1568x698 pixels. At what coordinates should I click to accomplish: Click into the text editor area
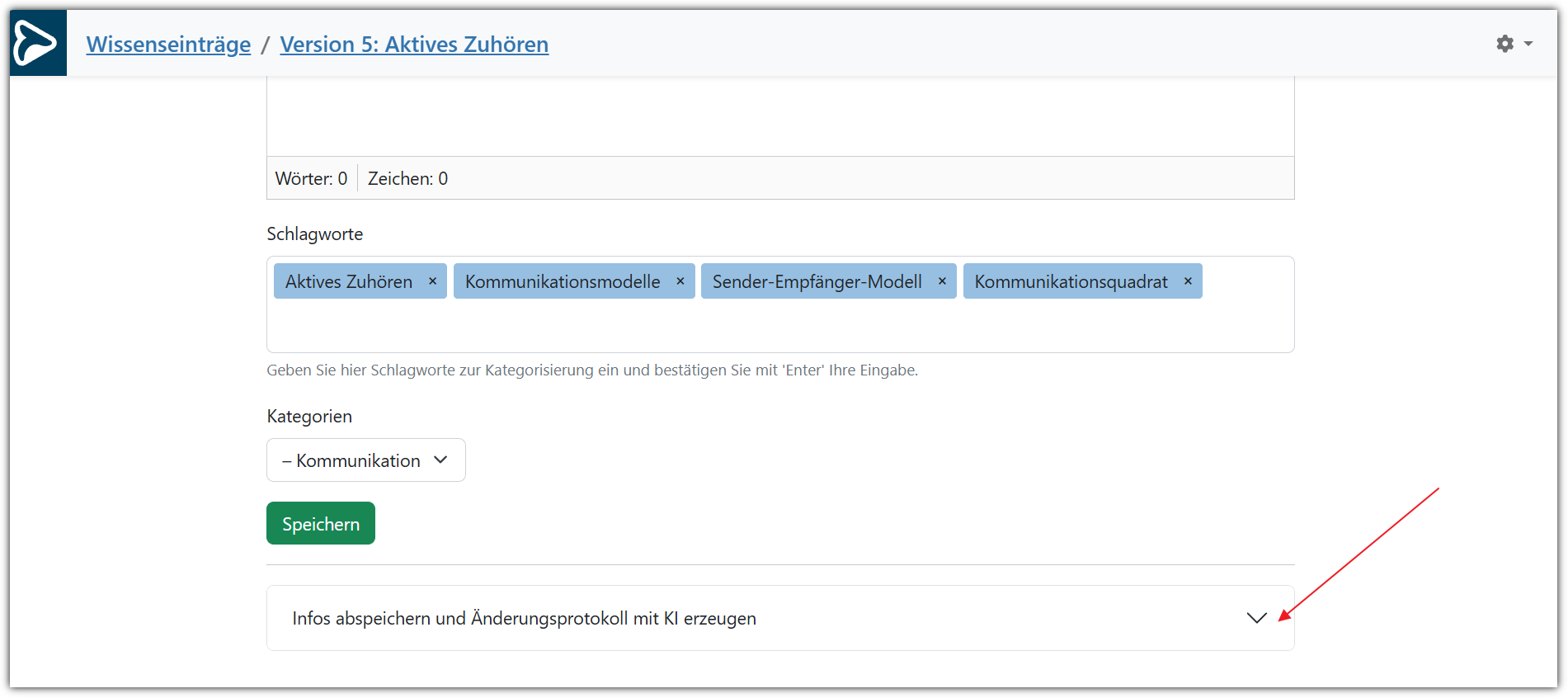point(779,116)
